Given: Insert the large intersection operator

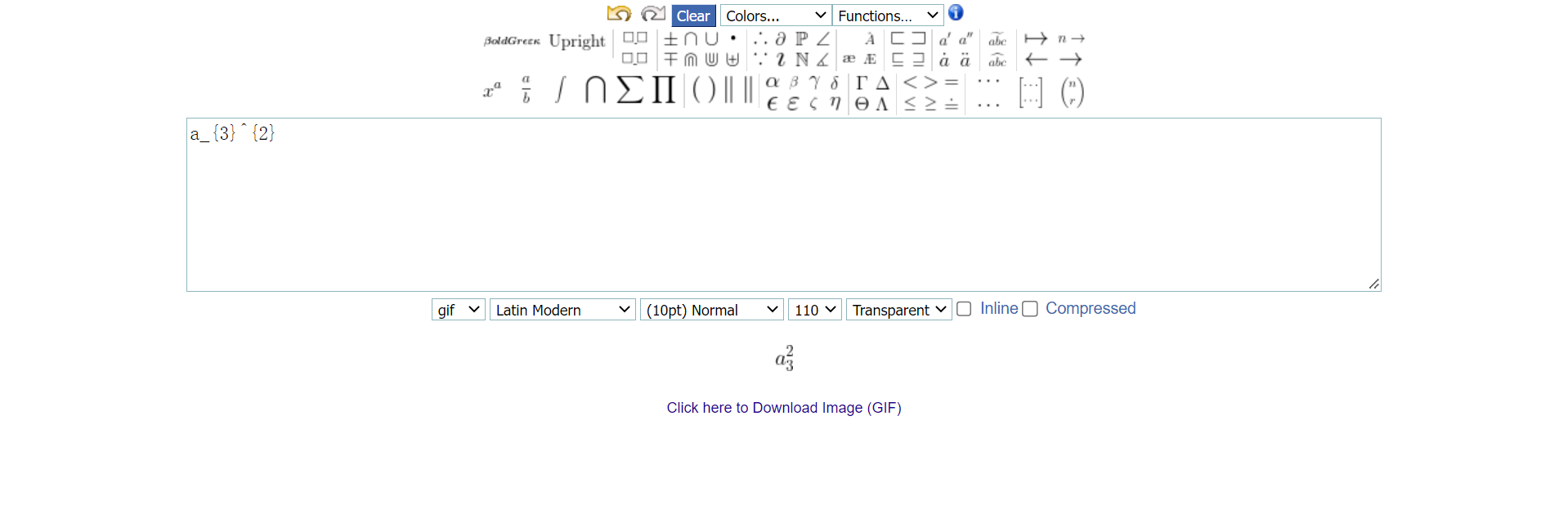Looking at the screenshot, I should pyautogui.click(x=595, y=90).
